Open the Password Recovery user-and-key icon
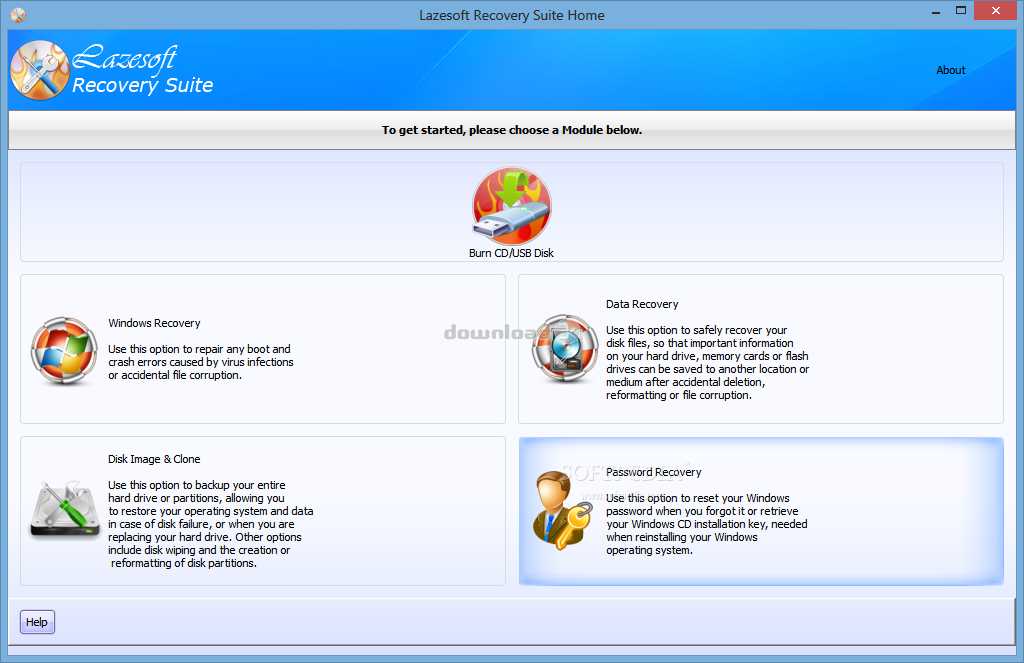 [562, 511]
